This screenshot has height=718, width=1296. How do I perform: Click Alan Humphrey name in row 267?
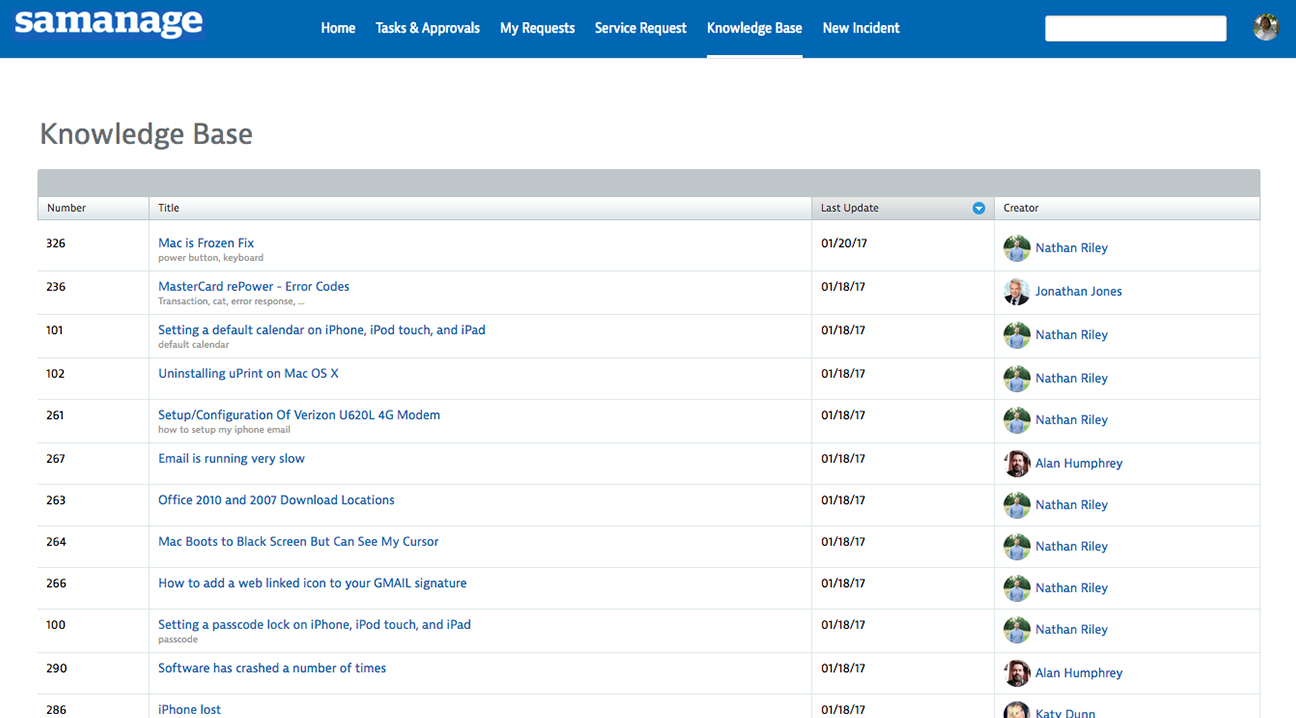[x=1079, y=464]
